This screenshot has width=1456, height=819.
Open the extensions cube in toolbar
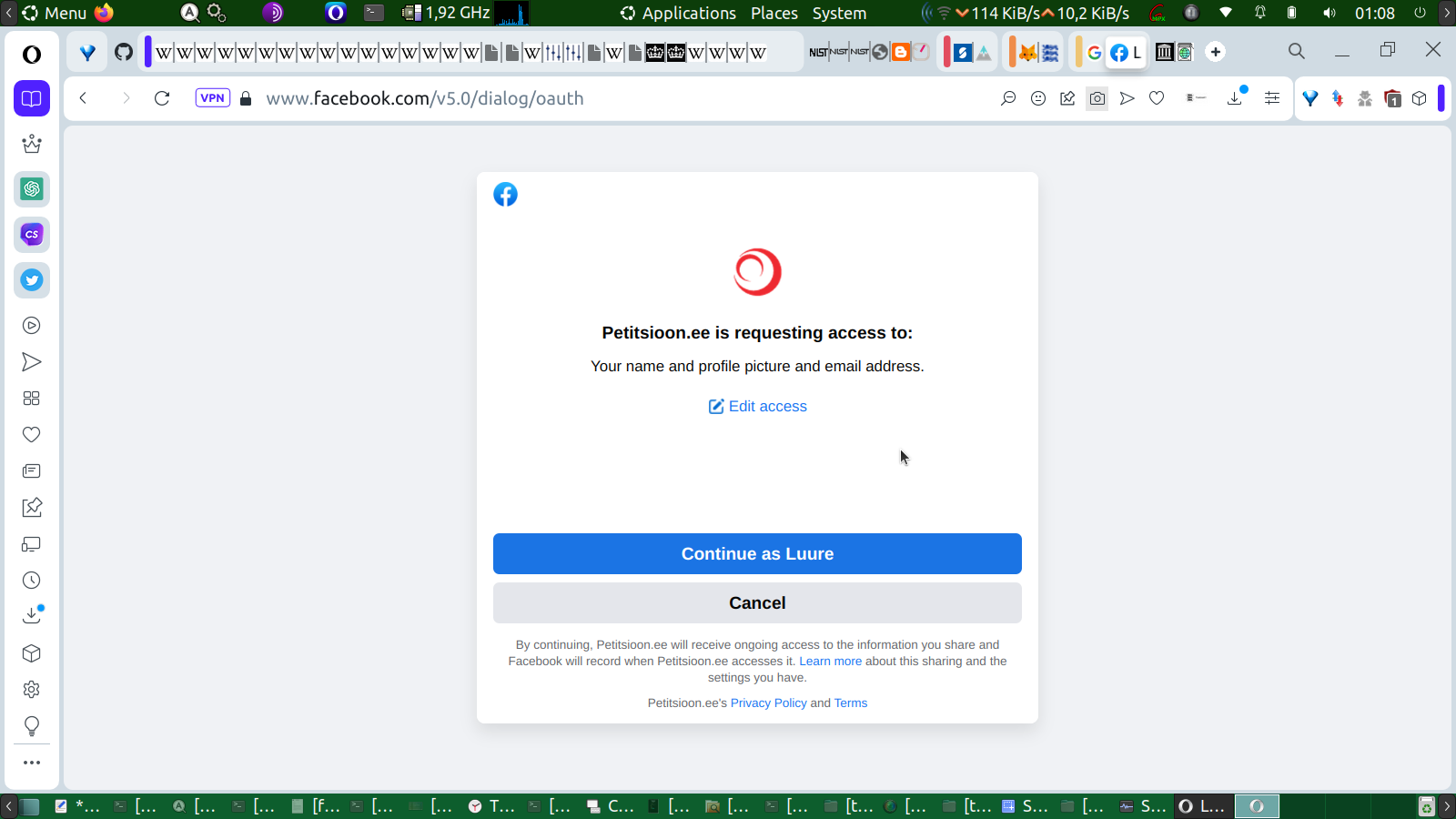(x=1420, y=98)
